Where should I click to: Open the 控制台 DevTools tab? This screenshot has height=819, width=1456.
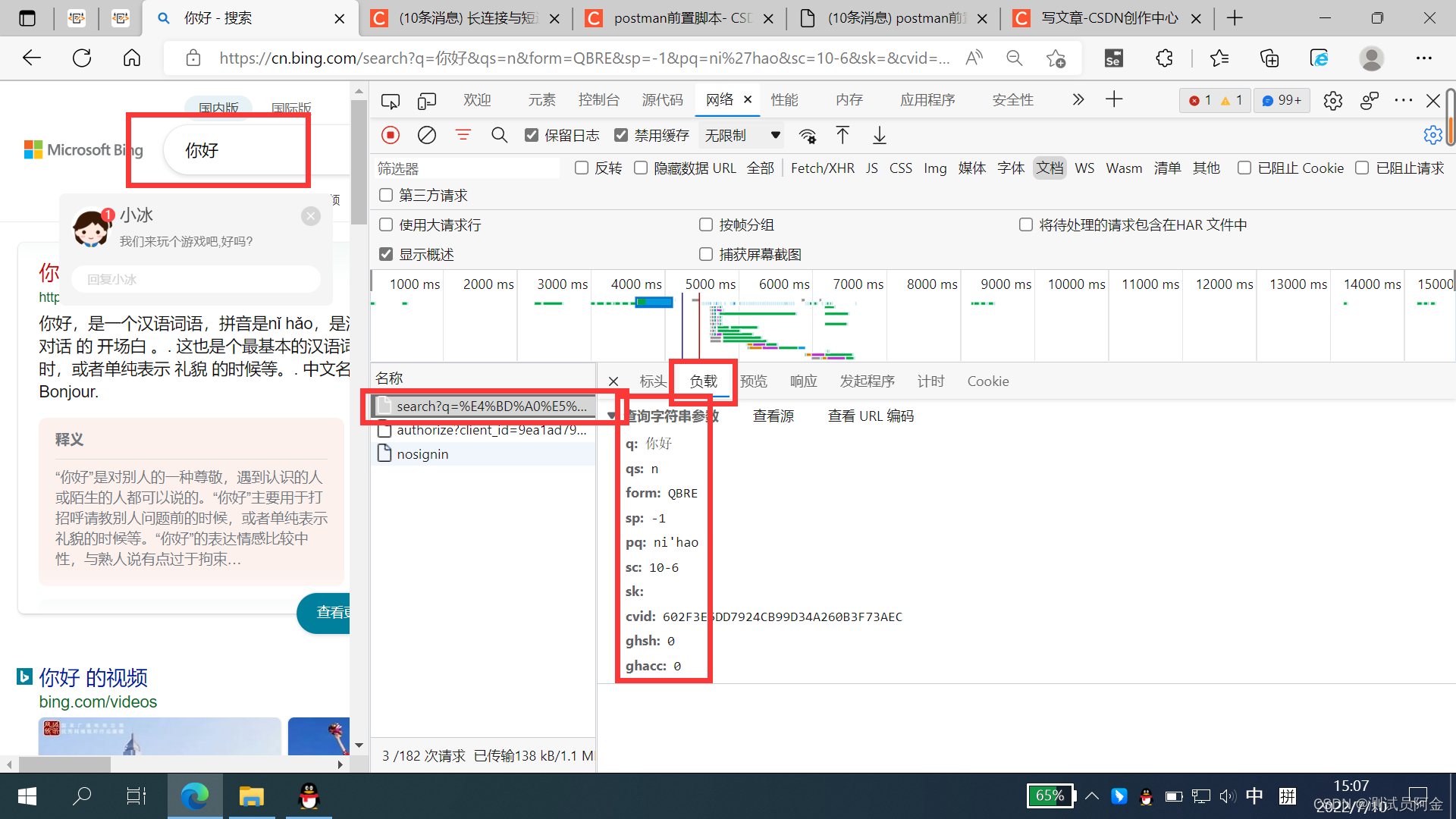[598, 100]
